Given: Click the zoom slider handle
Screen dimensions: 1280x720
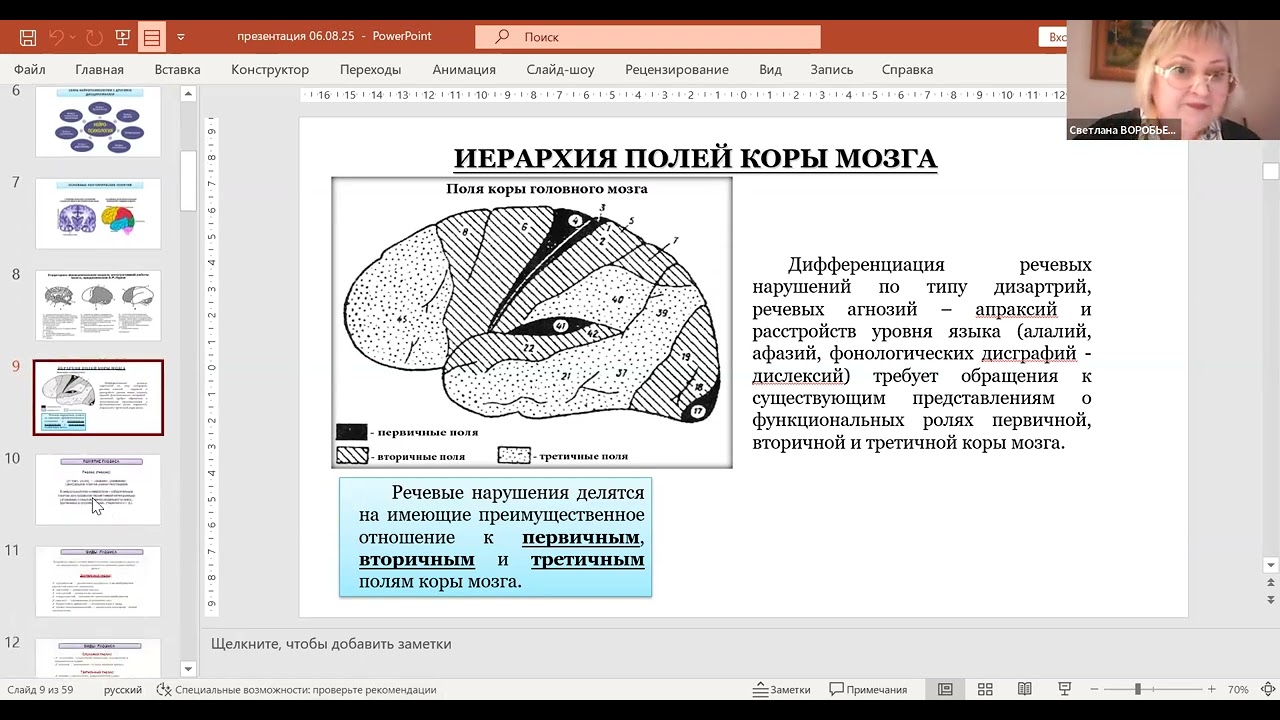Looking at the screenshot, I should (1137, 690).
